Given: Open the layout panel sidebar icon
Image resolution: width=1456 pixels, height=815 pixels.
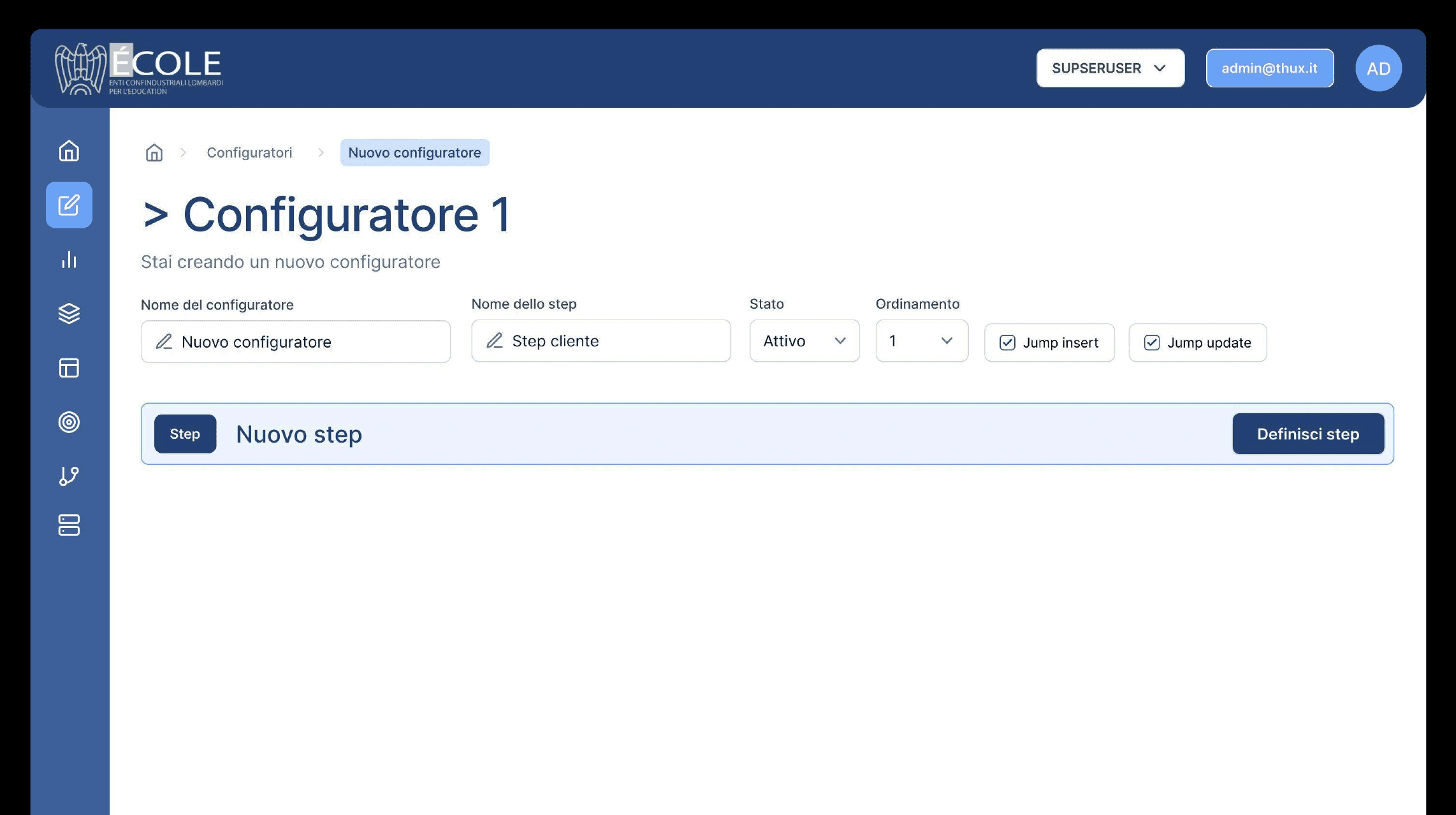Looking at the screenshot, I should pyautogui.click(x=69, y=368).
